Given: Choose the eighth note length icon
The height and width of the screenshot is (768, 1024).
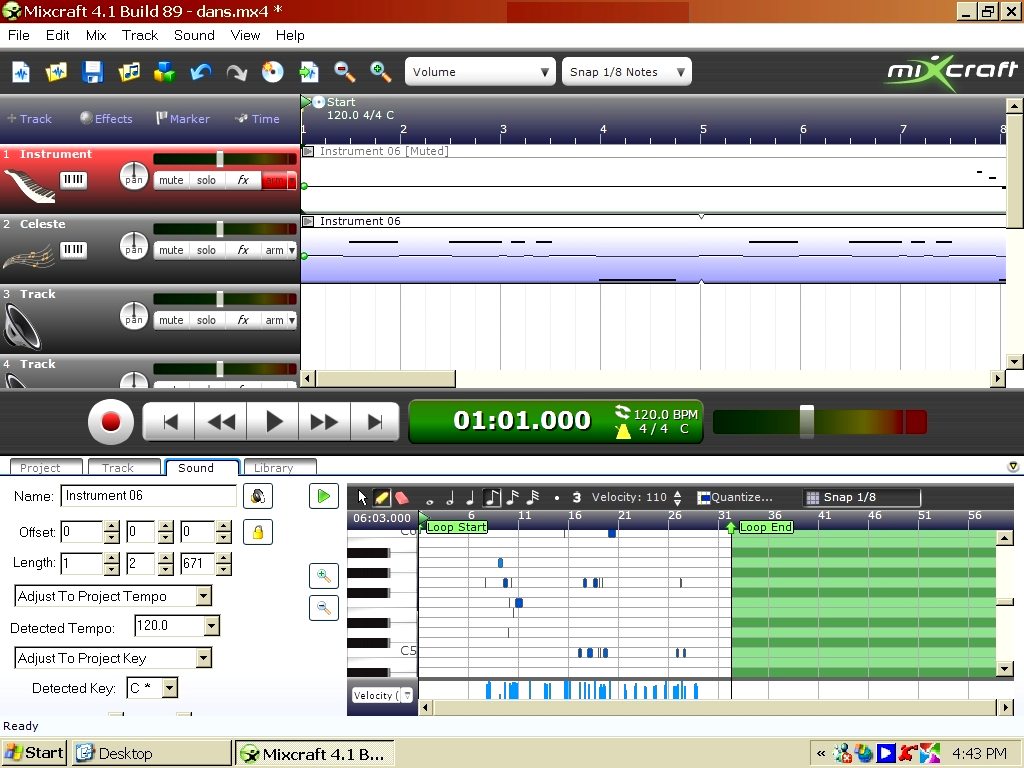Looking at the screenshot, I should tap(492, 498).
